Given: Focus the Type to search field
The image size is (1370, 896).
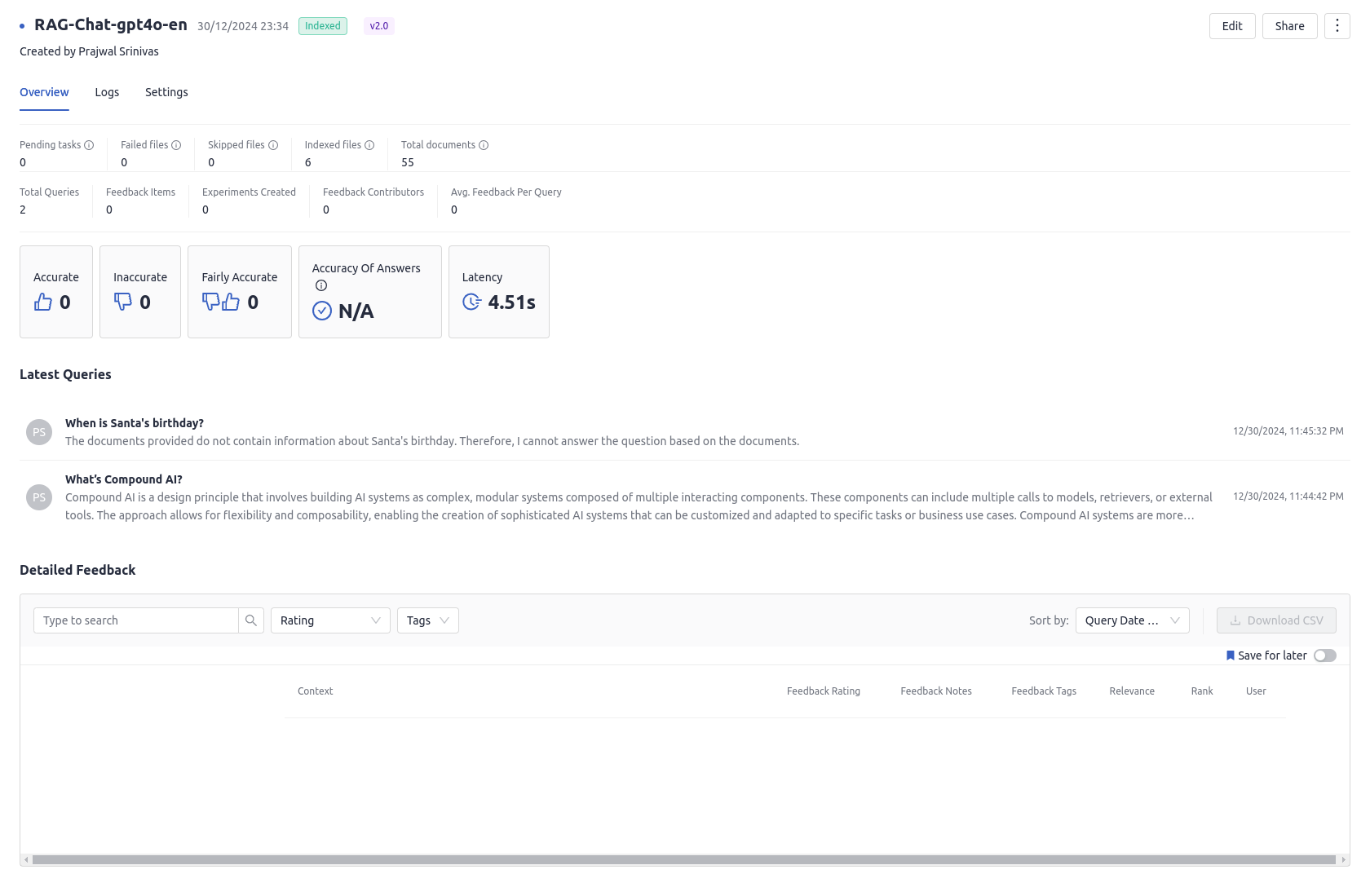Looking at the screenshot, I should (136, 620).
